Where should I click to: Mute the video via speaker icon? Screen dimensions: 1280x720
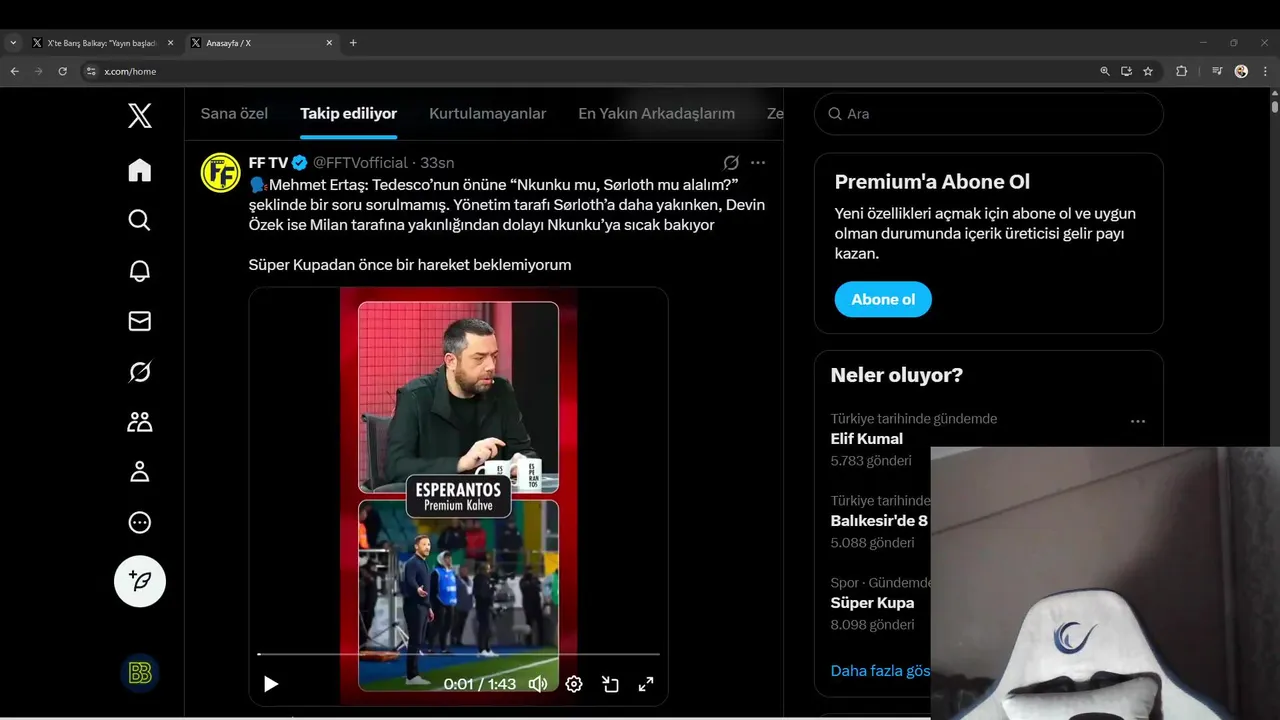tap(538, 684)
